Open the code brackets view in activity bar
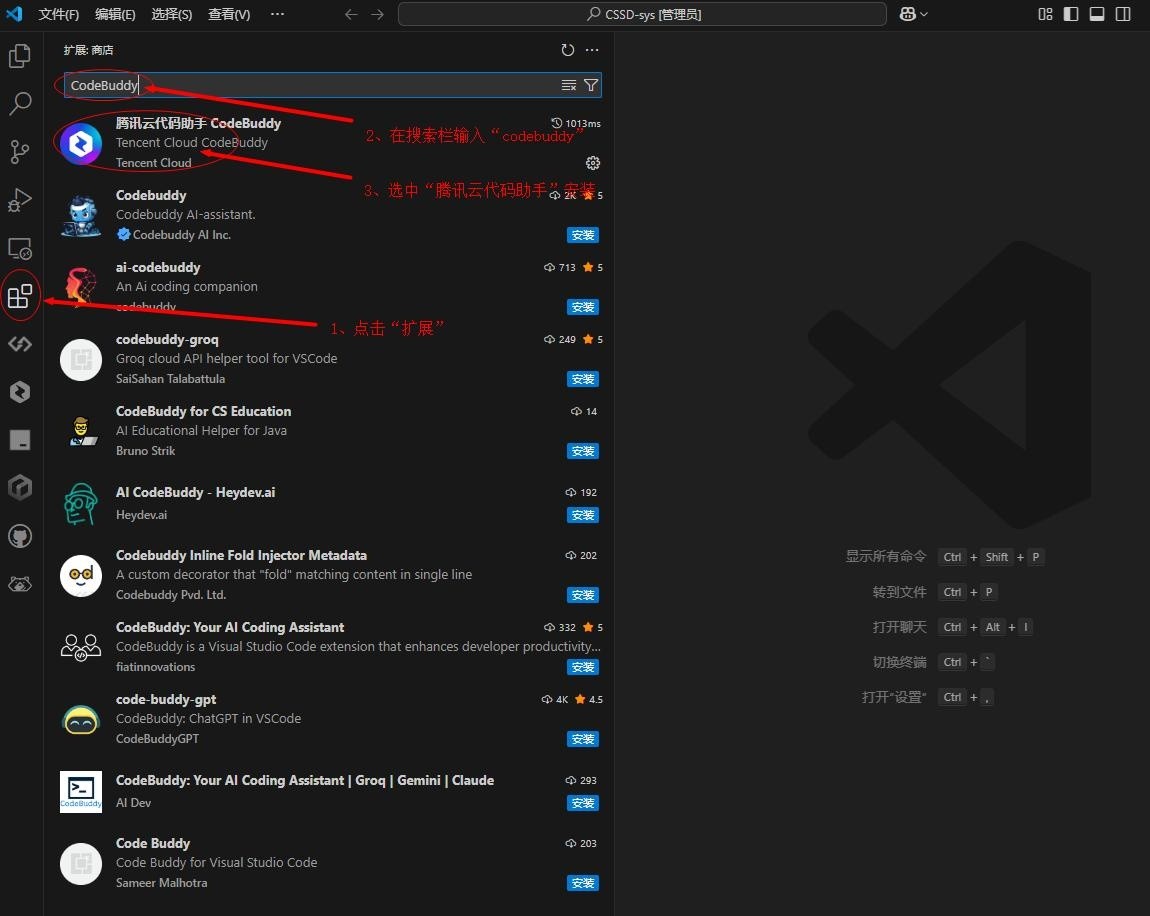Screen dimensions: 1150x916 tap(20, 344)
